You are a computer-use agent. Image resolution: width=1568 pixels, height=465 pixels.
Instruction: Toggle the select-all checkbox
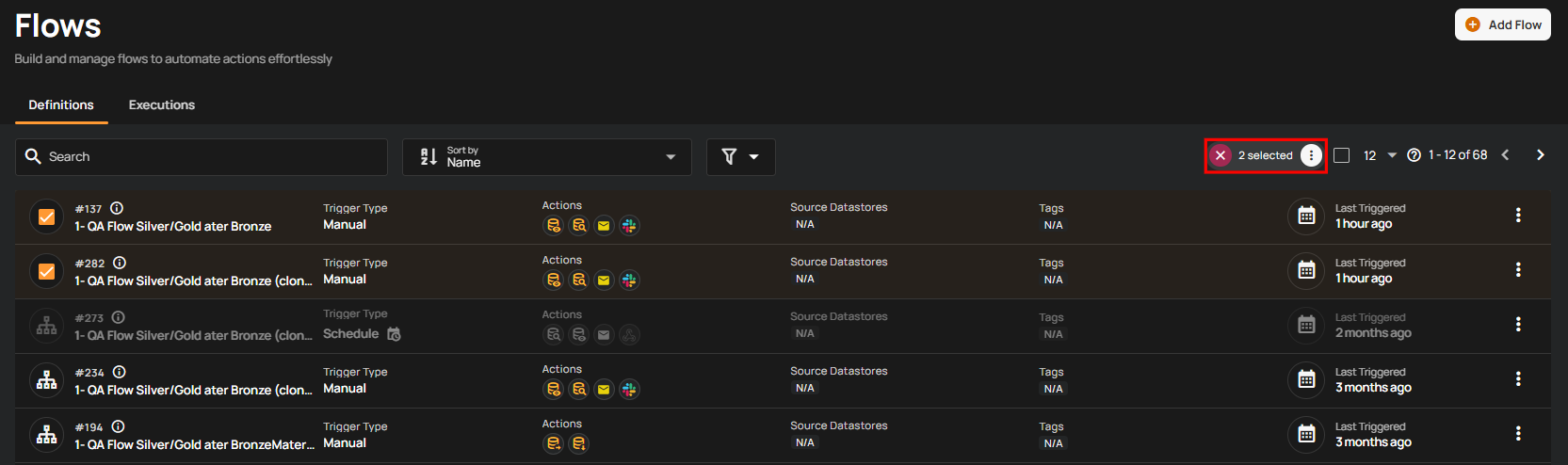pos(1342,155)
